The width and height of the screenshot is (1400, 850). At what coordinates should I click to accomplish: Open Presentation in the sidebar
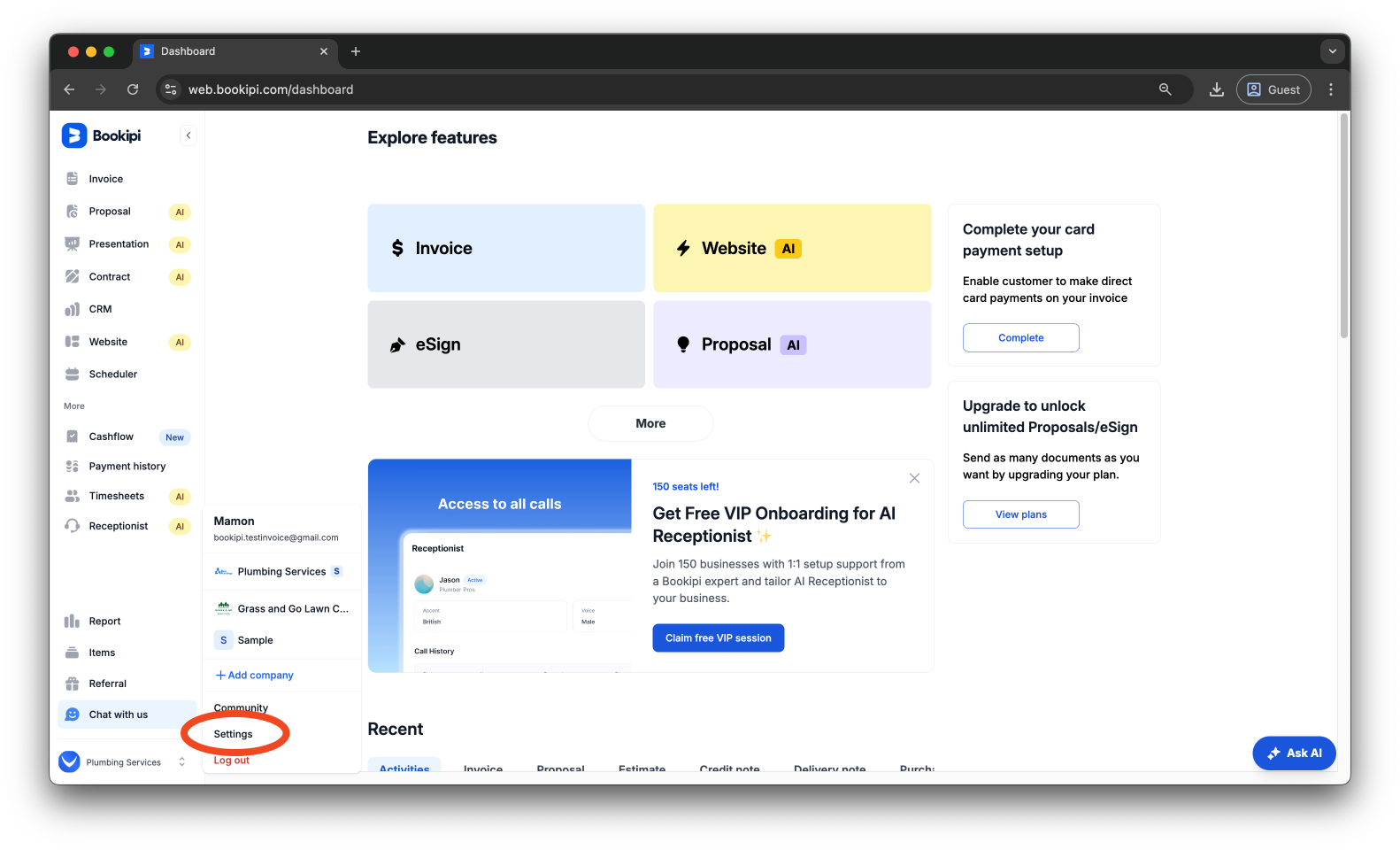127,244
